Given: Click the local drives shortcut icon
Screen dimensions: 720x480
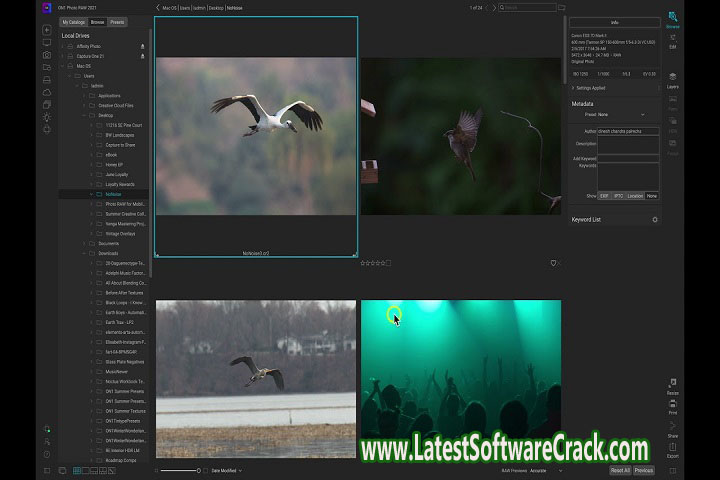Looking at the screenshot, I should 47,80.
